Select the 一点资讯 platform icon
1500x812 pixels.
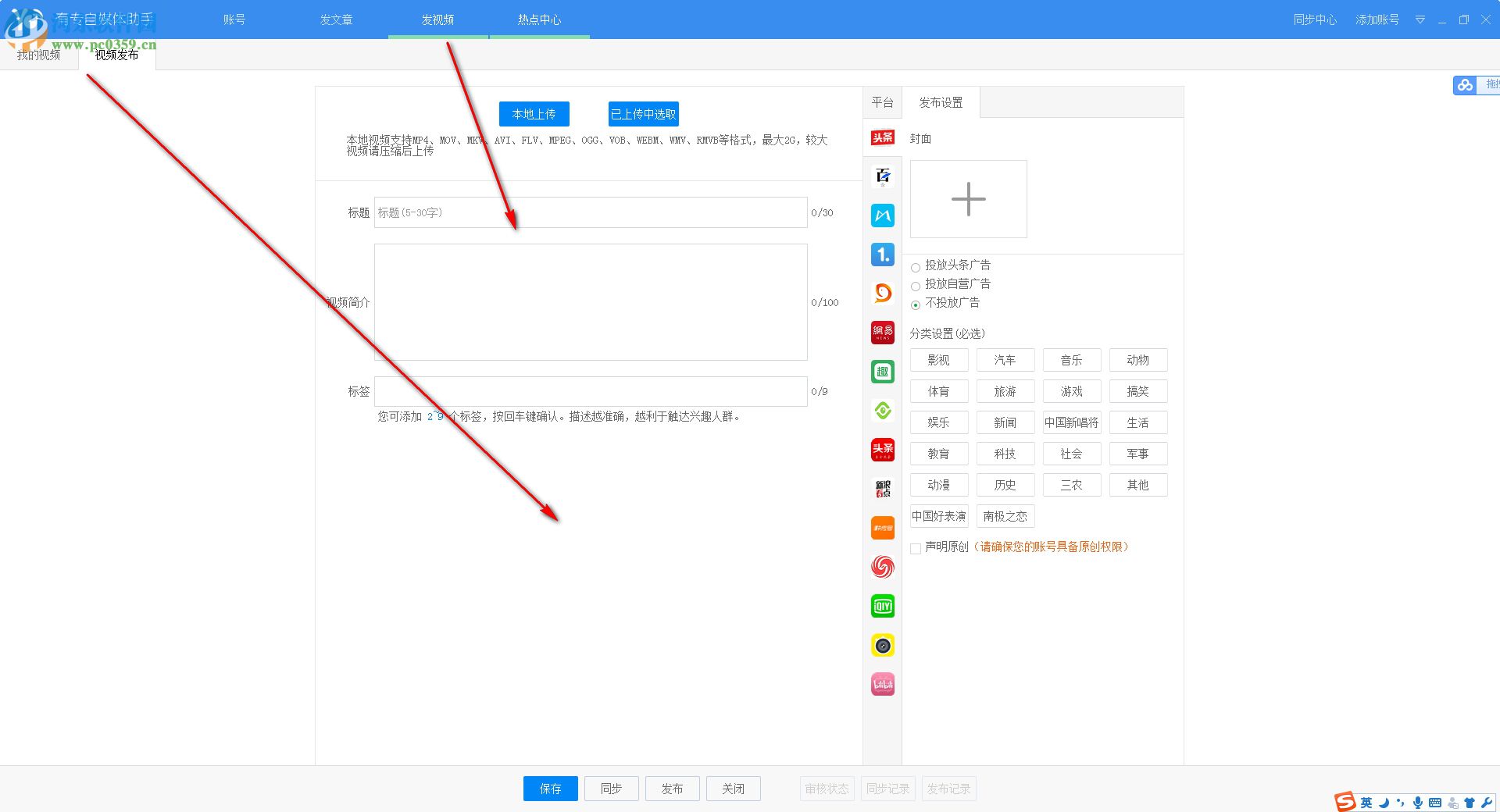click(x=882, y=255)
